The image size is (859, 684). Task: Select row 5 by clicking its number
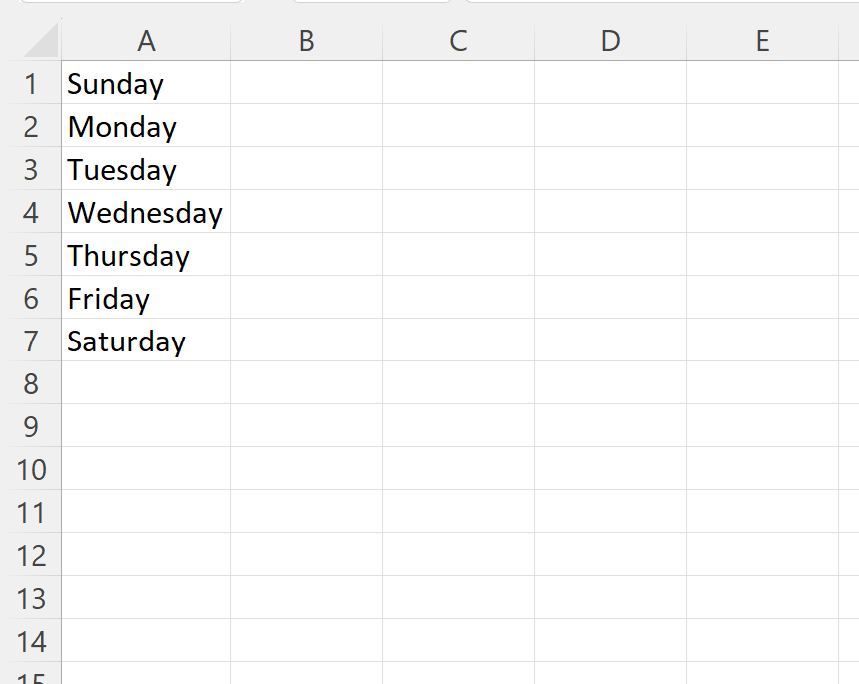[32, 256]
